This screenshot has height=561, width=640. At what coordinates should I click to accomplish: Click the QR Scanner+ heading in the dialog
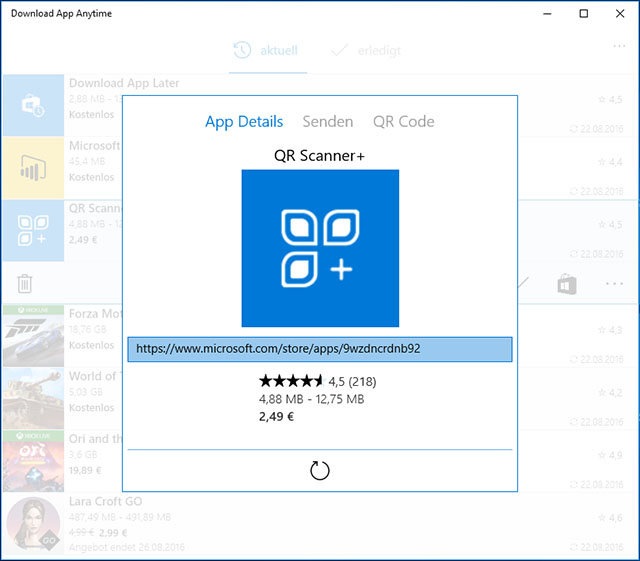320,156
